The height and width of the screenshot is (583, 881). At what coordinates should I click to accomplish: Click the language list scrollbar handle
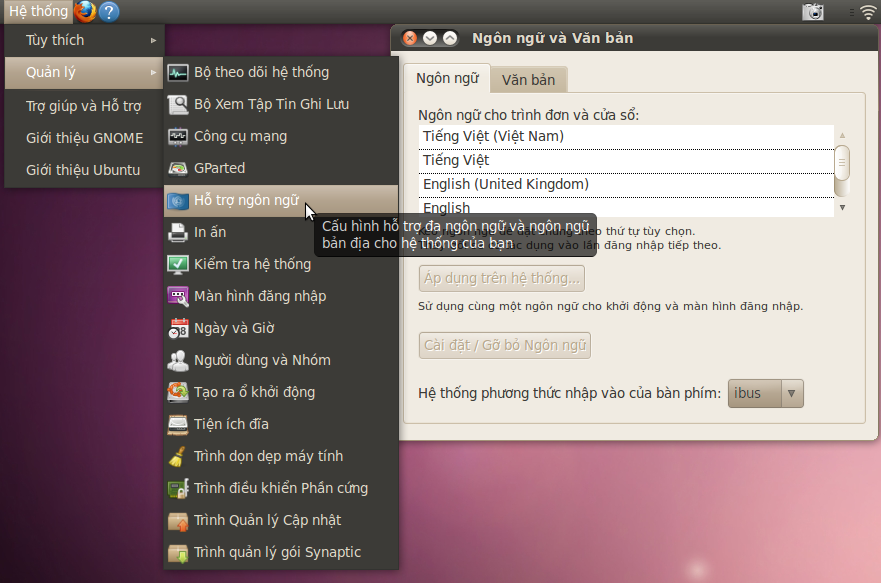pyautogui.click(x=842, y=161)
